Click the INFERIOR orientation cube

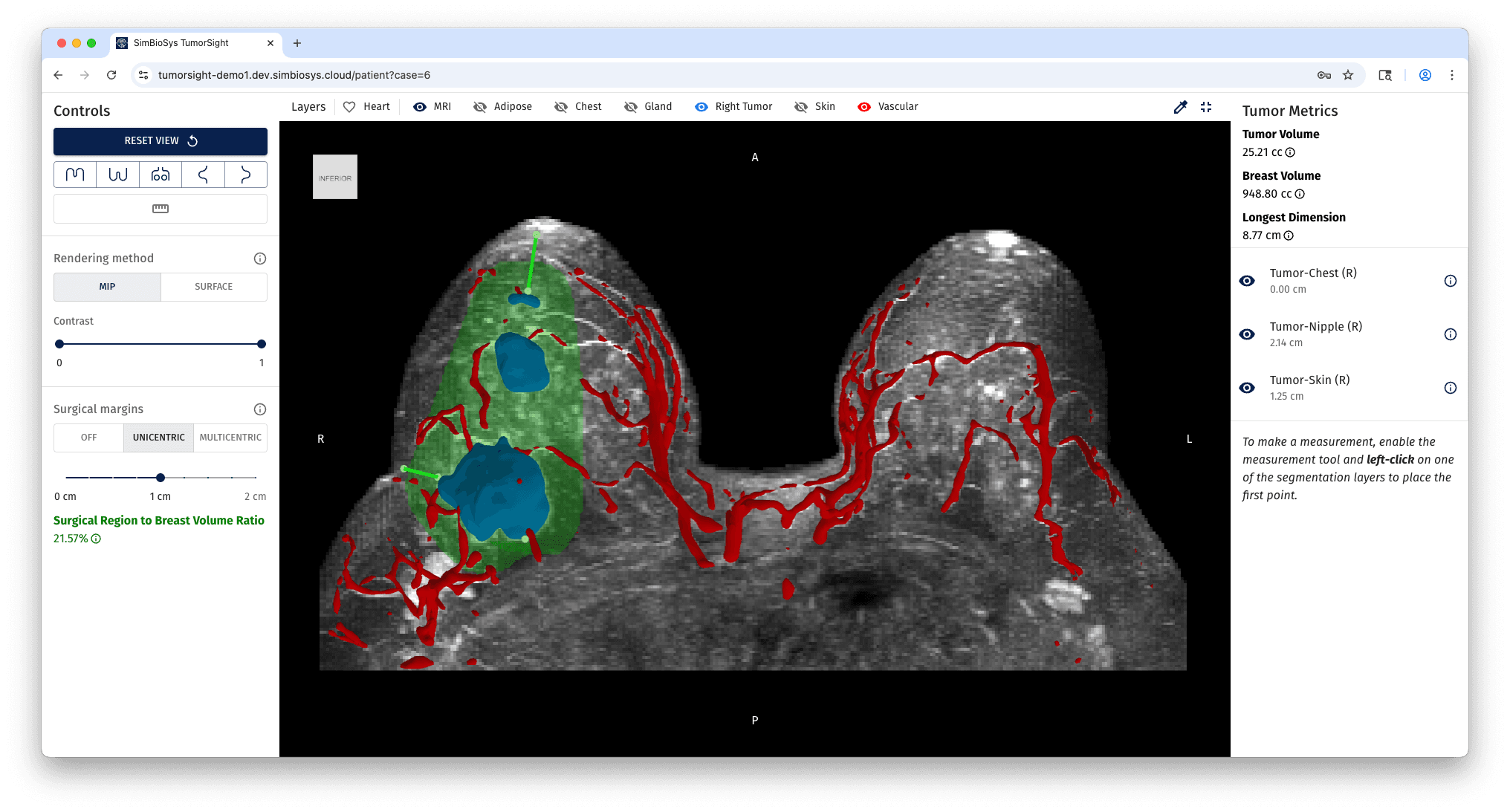coord(335,177)
